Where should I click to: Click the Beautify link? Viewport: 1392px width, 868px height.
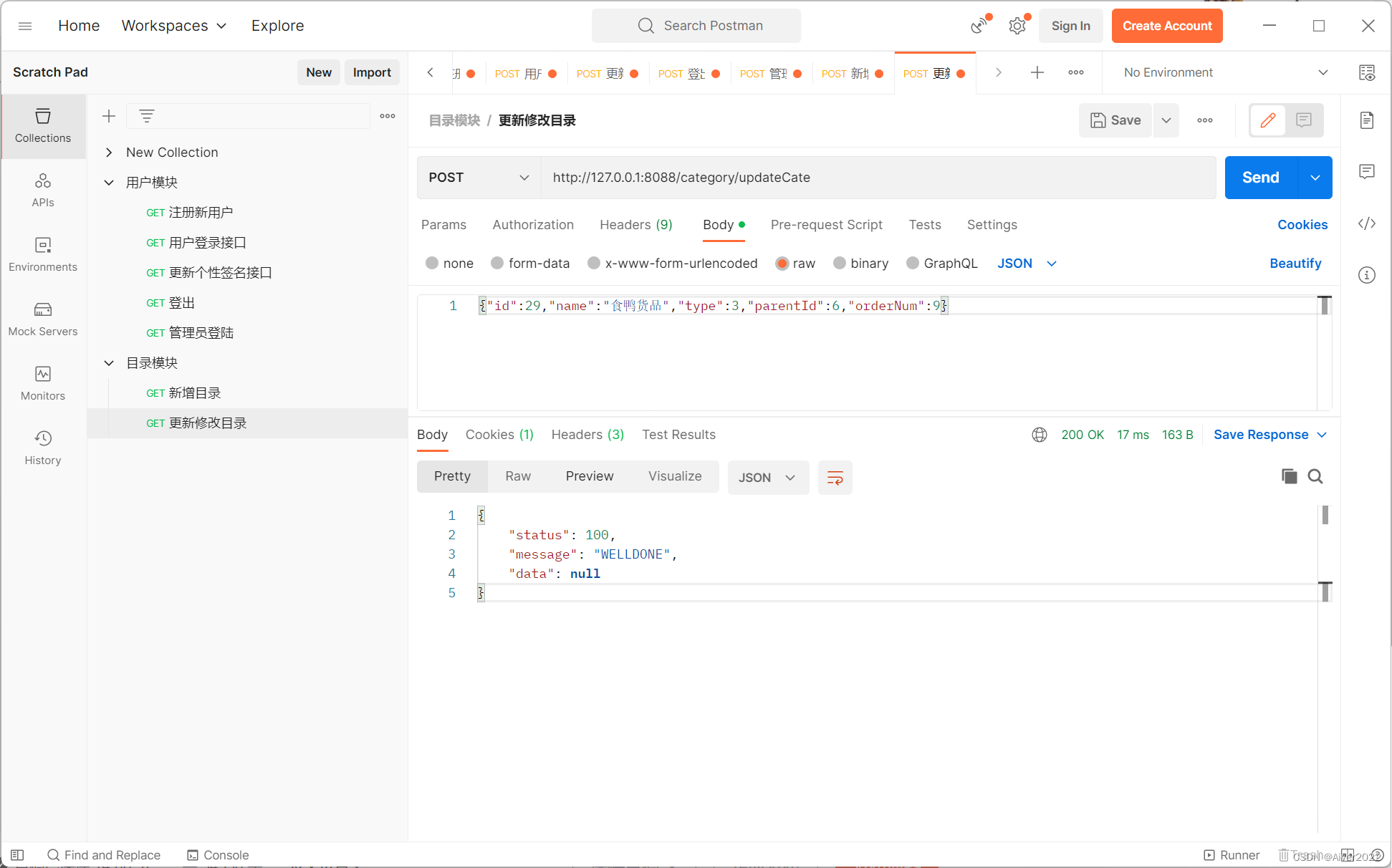(x=1295, y=264)
